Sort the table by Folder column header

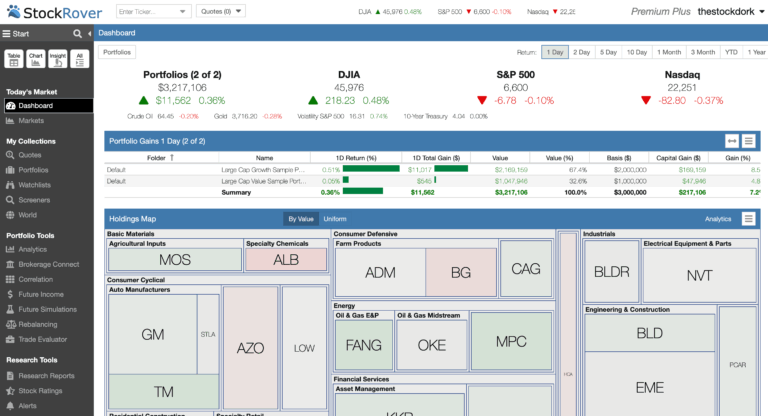pos(156,157)
